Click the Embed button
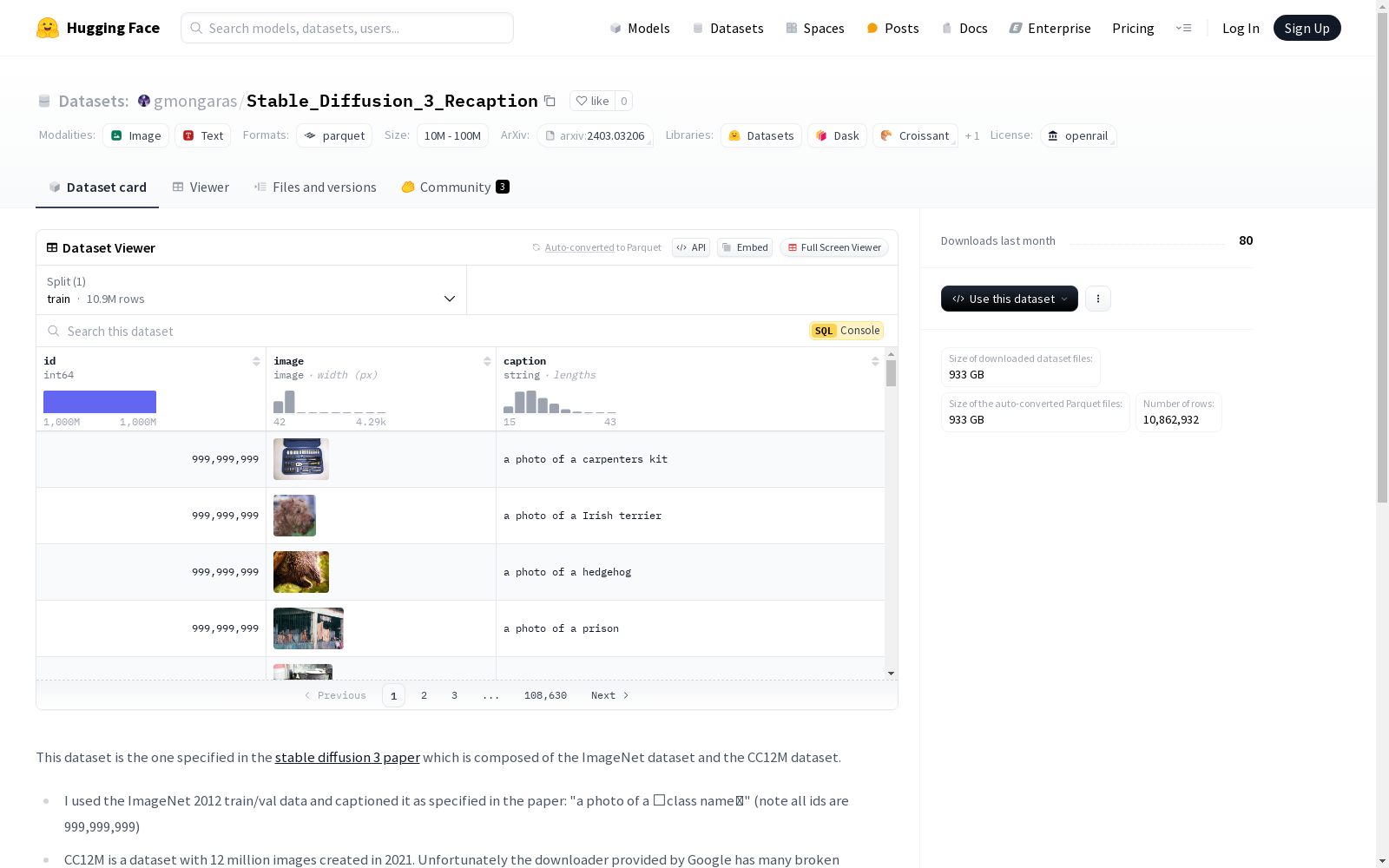The image size is (1389, 868). tap(745, 247)
